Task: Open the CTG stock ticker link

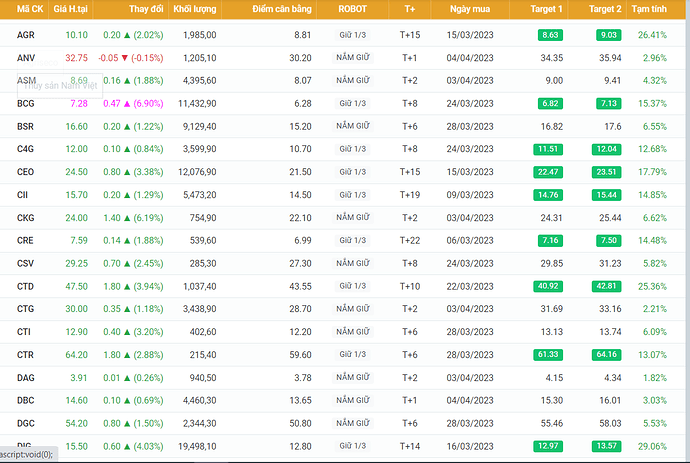Action: (x=26, y=309)
